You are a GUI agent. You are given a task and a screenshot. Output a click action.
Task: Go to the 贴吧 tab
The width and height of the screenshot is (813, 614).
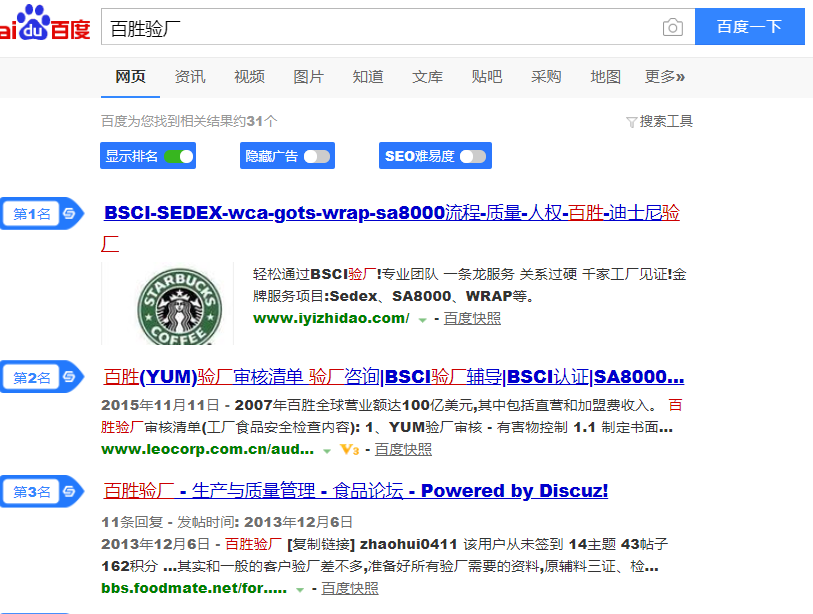coord(487,77)
